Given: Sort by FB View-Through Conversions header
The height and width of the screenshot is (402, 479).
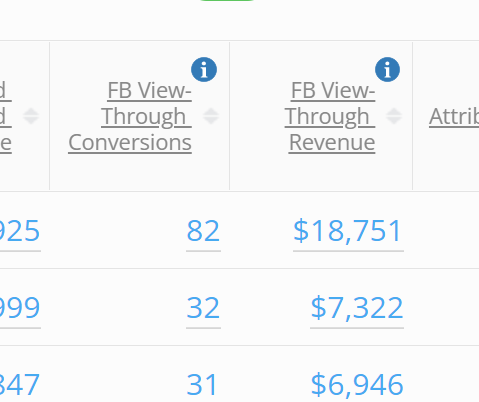Looking at the screenshot, I should [x=130, y=116].
